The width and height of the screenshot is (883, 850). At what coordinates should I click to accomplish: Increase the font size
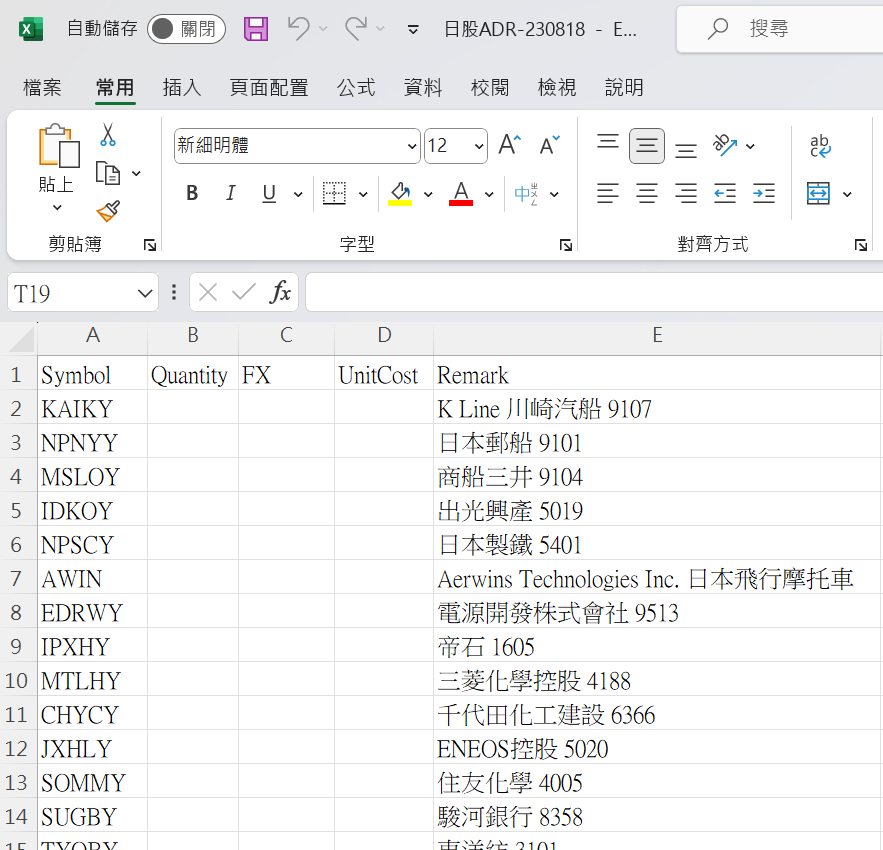click(x=510, y=145)
